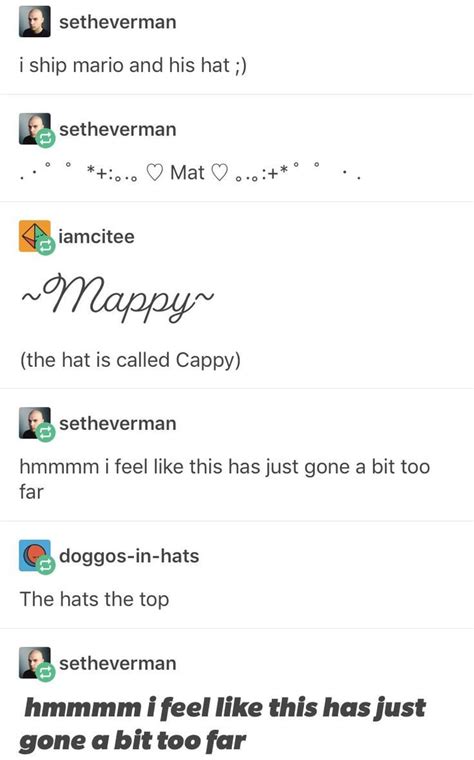The height and width of the screenshot is (760, 474).
Task: Click '(the hat is called Cappy)' text
Action: coord(130,360)
